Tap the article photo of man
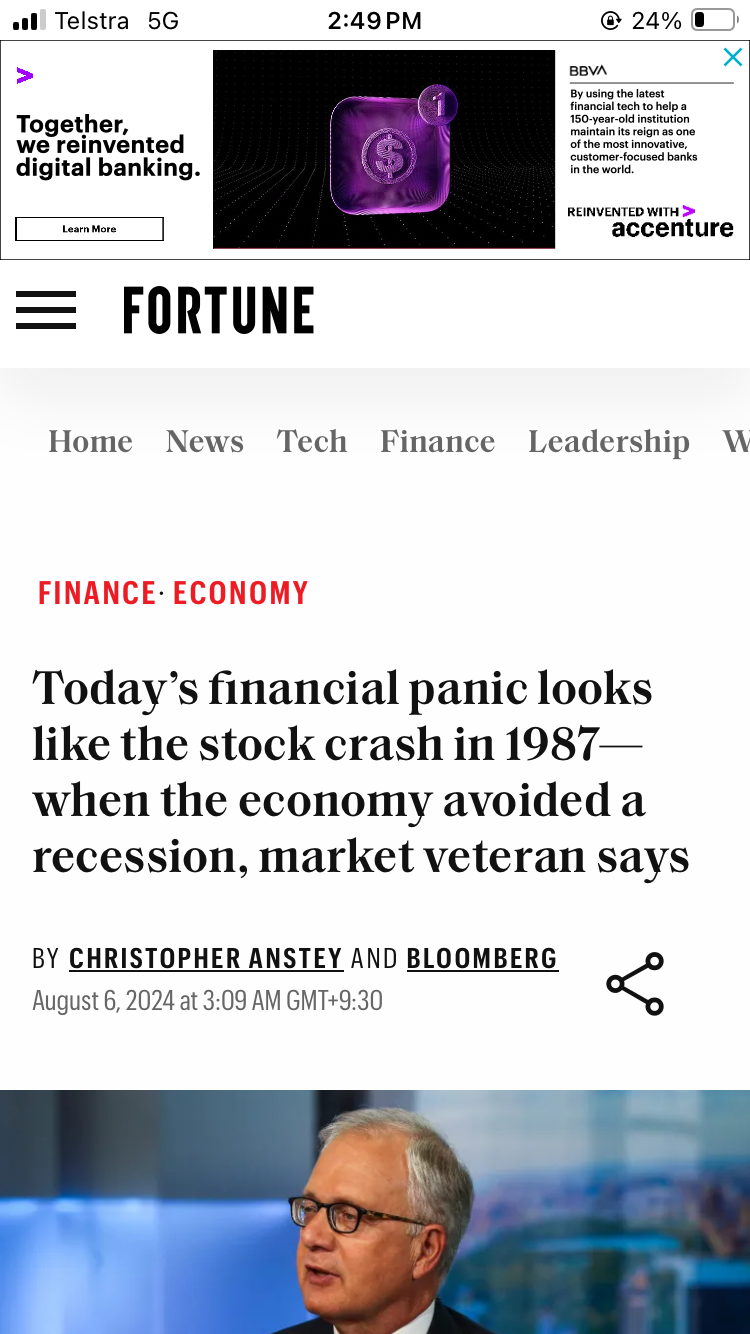The width and height of the screenshot is (750, 1334). coord(375,1212)
